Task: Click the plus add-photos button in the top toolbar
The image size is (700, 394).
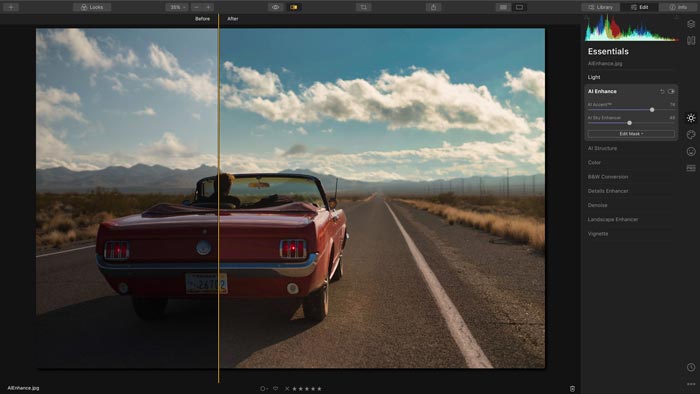Action: tap(11, 7)
